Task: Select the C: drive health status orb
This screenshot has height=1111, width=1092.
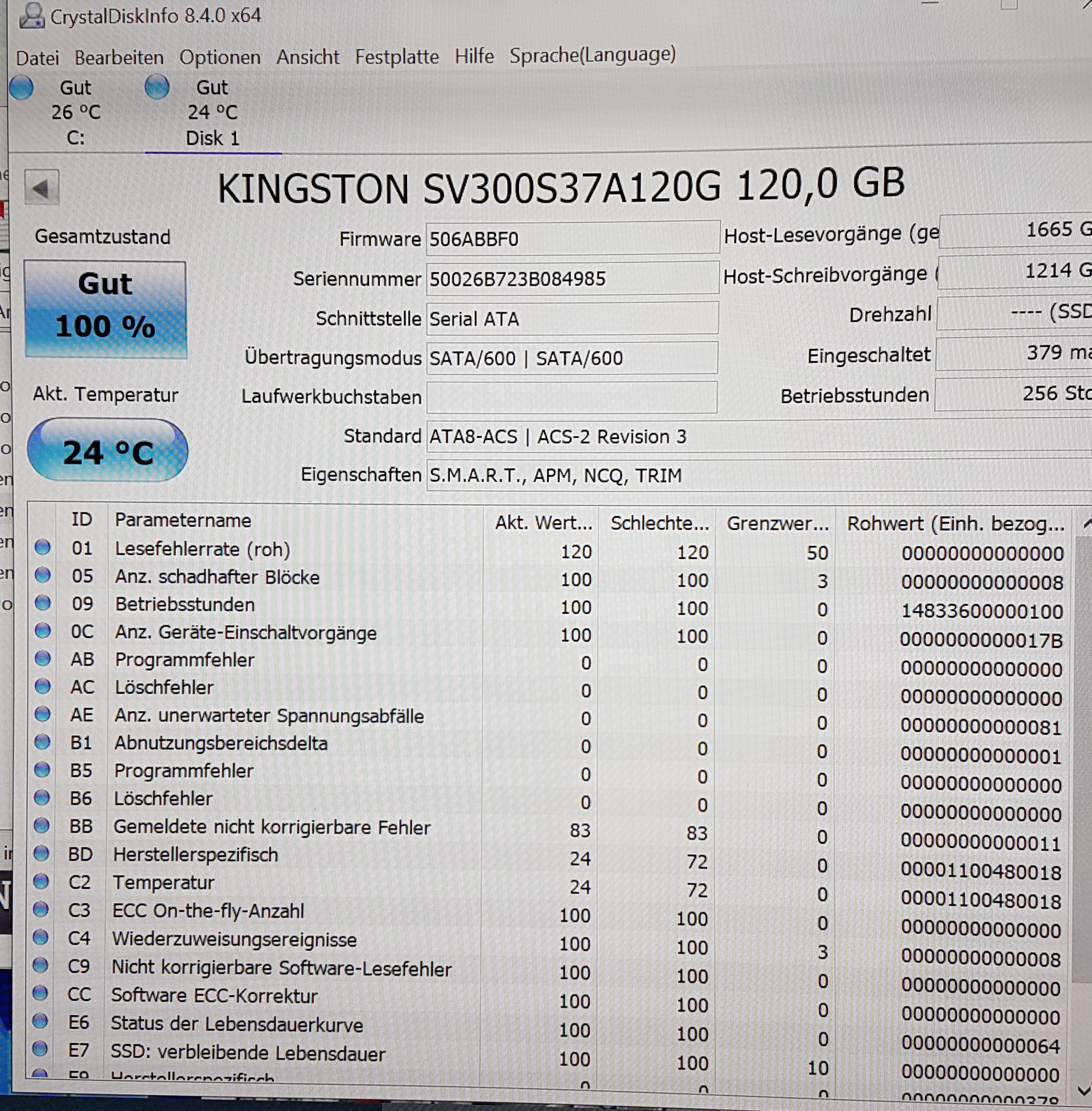Action: [x=21, y=88]
